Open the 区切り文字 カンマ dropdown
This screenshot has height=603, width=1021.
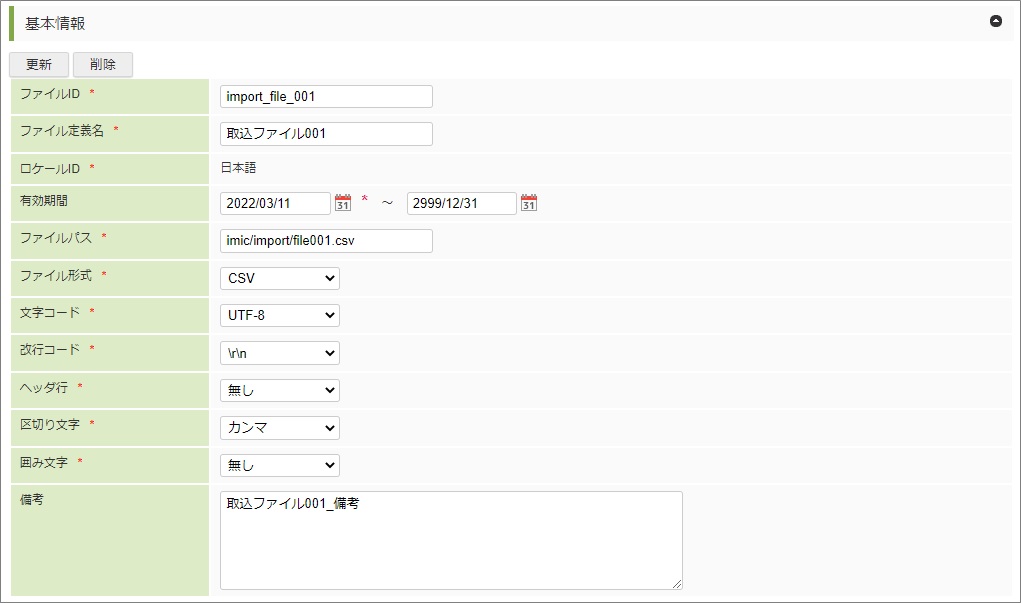point(279,428)
